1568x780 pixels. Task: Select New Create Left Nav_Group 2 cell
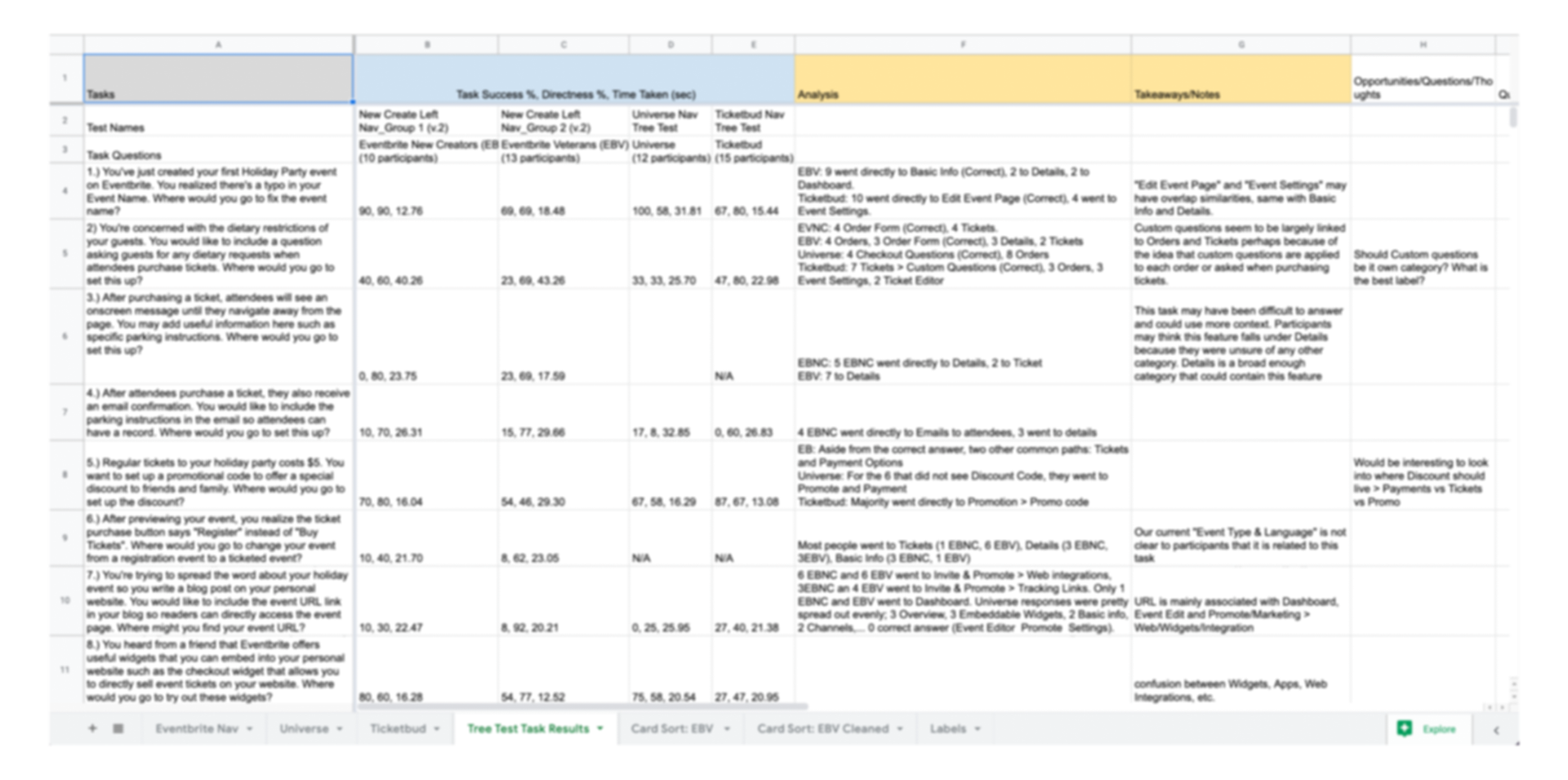563,120
